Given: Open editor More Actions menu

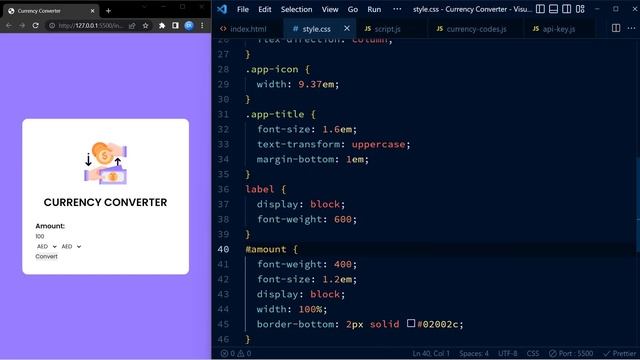Looking at the screenshot, I should (631, 28).
